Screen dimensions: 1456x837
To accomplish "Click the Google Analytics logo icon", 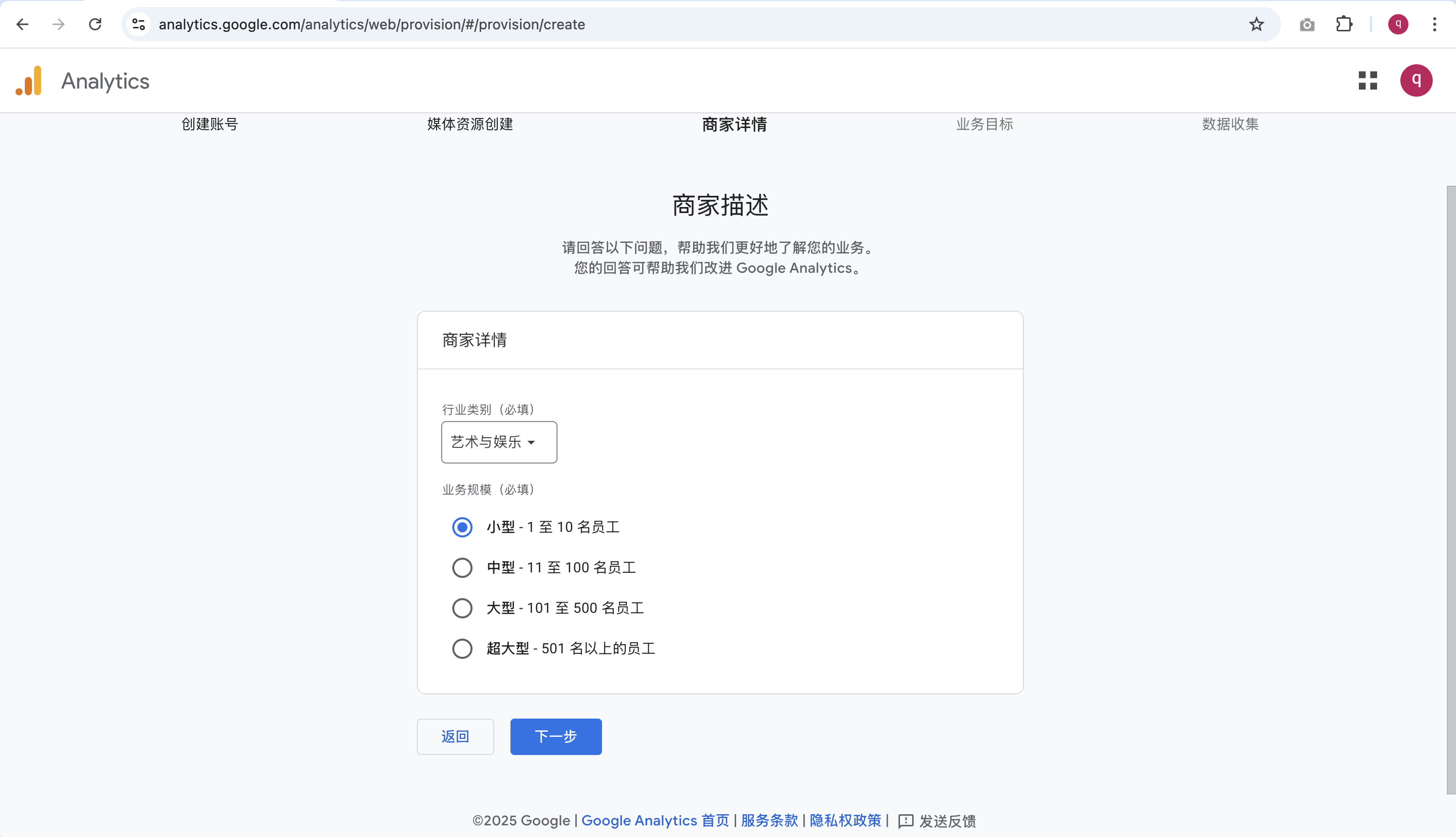I will [x=29, y=80].
